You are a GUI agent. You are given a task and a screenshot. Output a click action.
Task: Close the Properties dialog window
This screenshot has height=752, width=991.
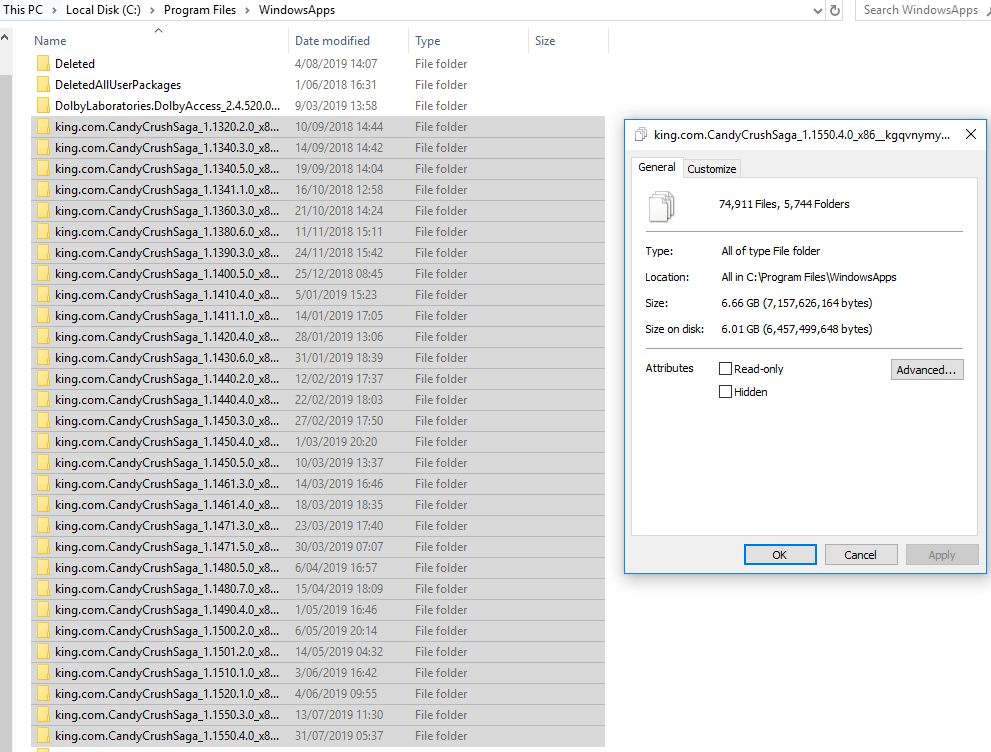pos(971,134)
